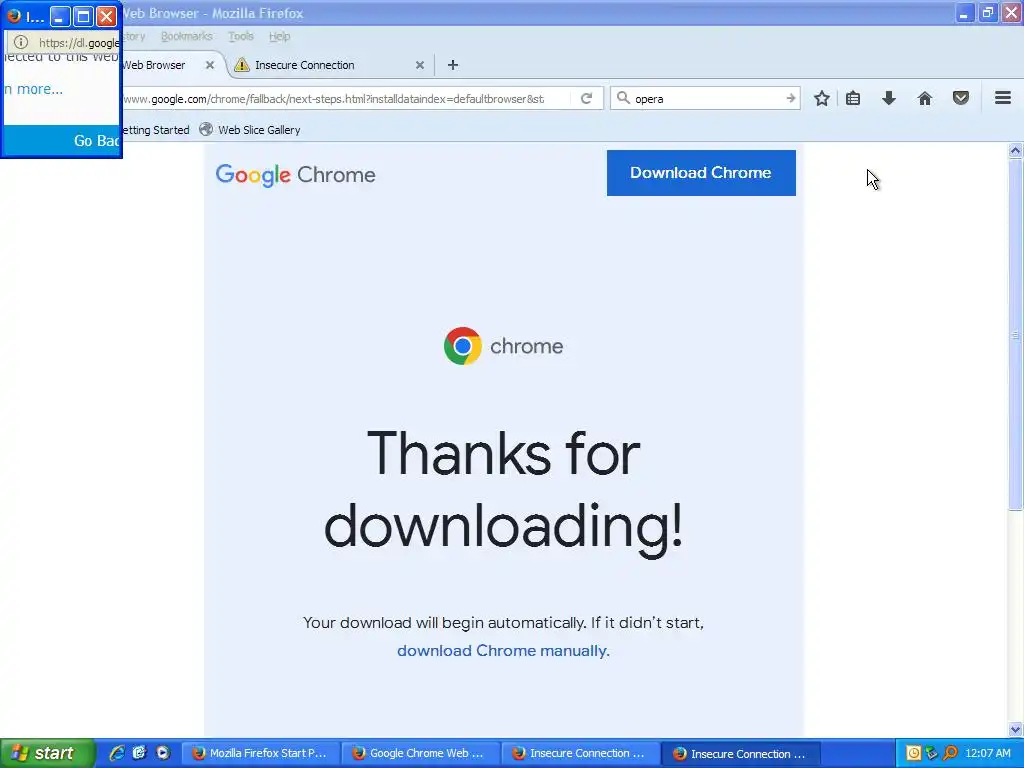Screen dimensions: 1024x768
Task: Click the scrollbar down arrow
Action: (1015, 729)
